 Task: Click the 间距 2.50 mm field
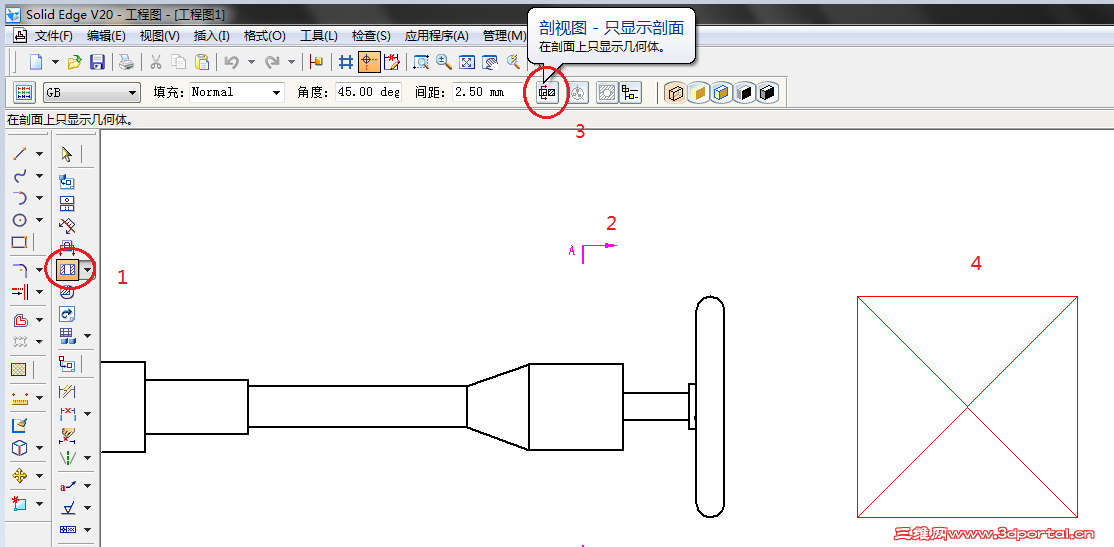[488, 92]
